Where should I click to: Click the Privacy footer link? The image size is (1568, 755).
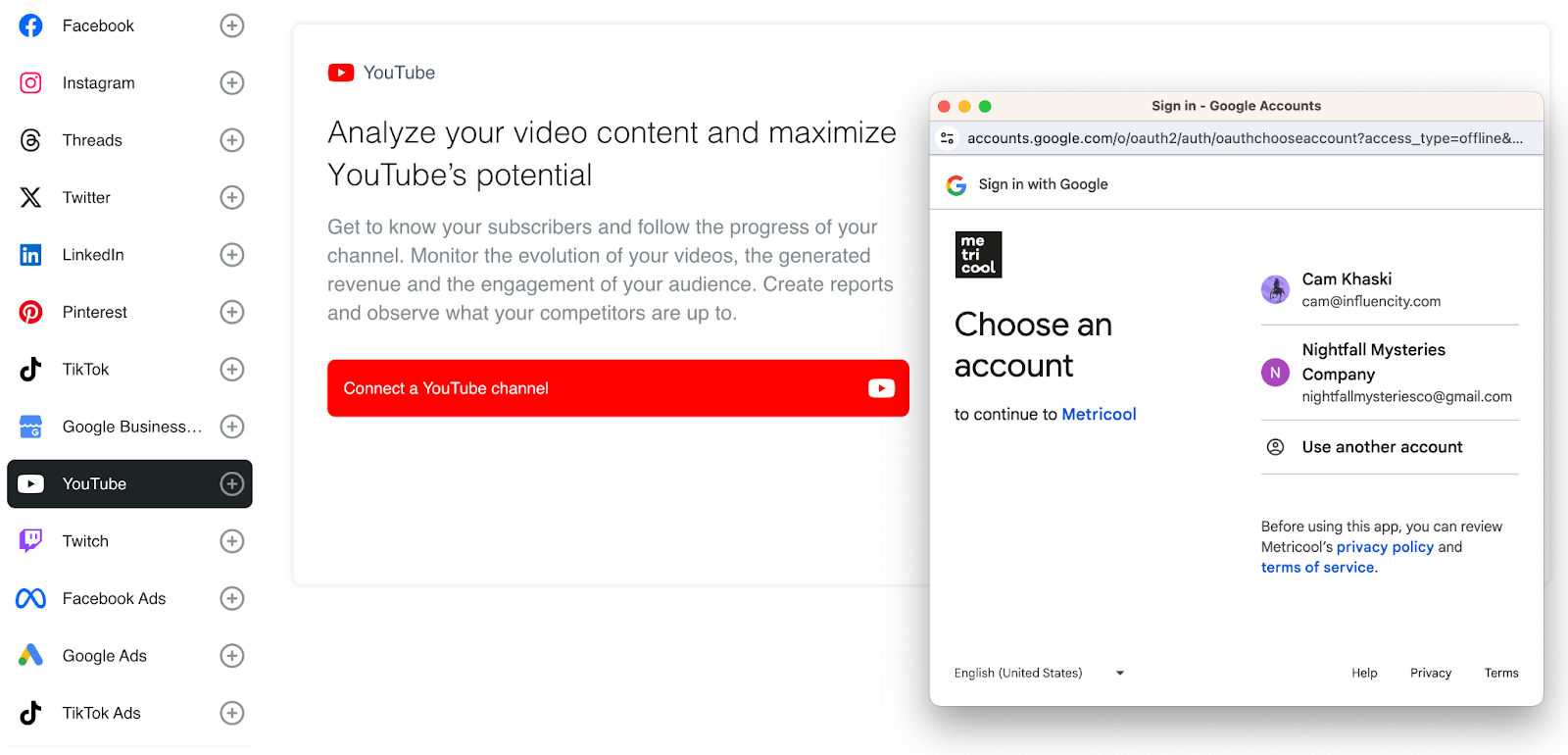(x=1431, y=673)
